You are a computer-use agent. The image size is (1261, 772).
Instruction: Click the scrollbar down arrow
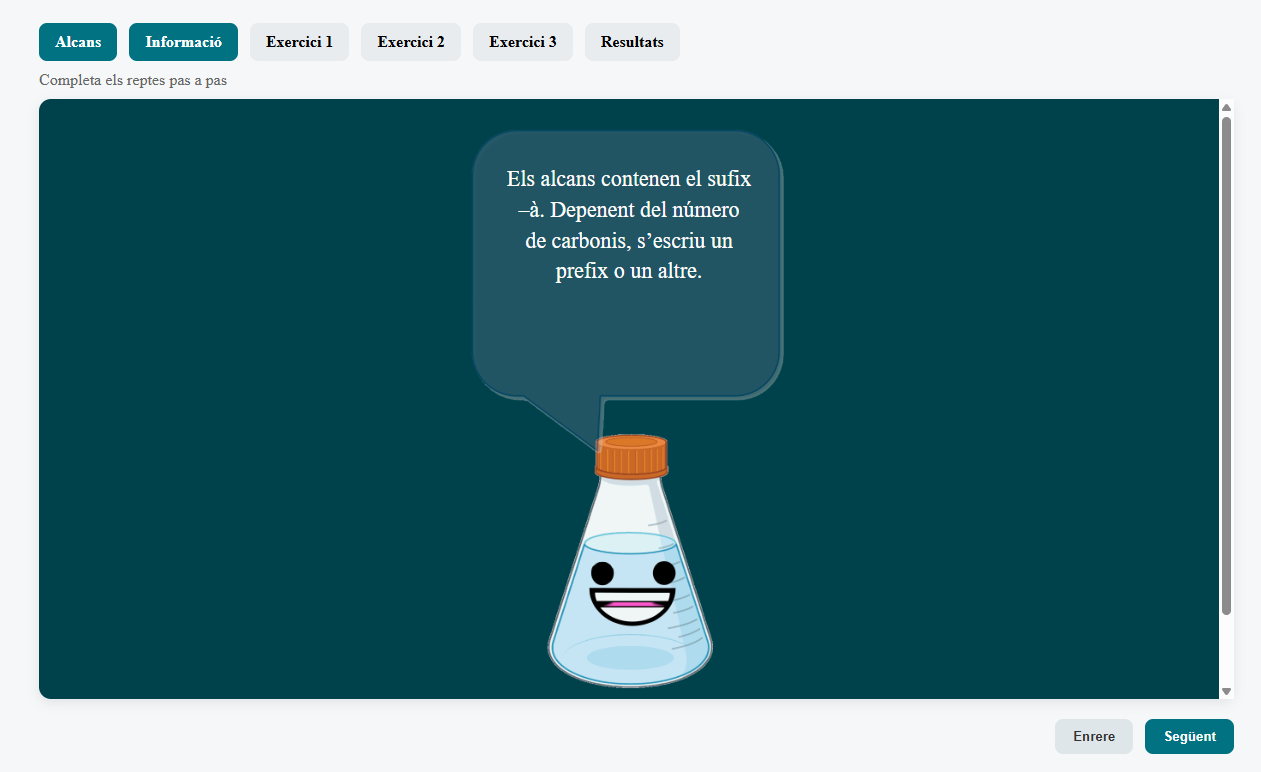(1226, 691)
